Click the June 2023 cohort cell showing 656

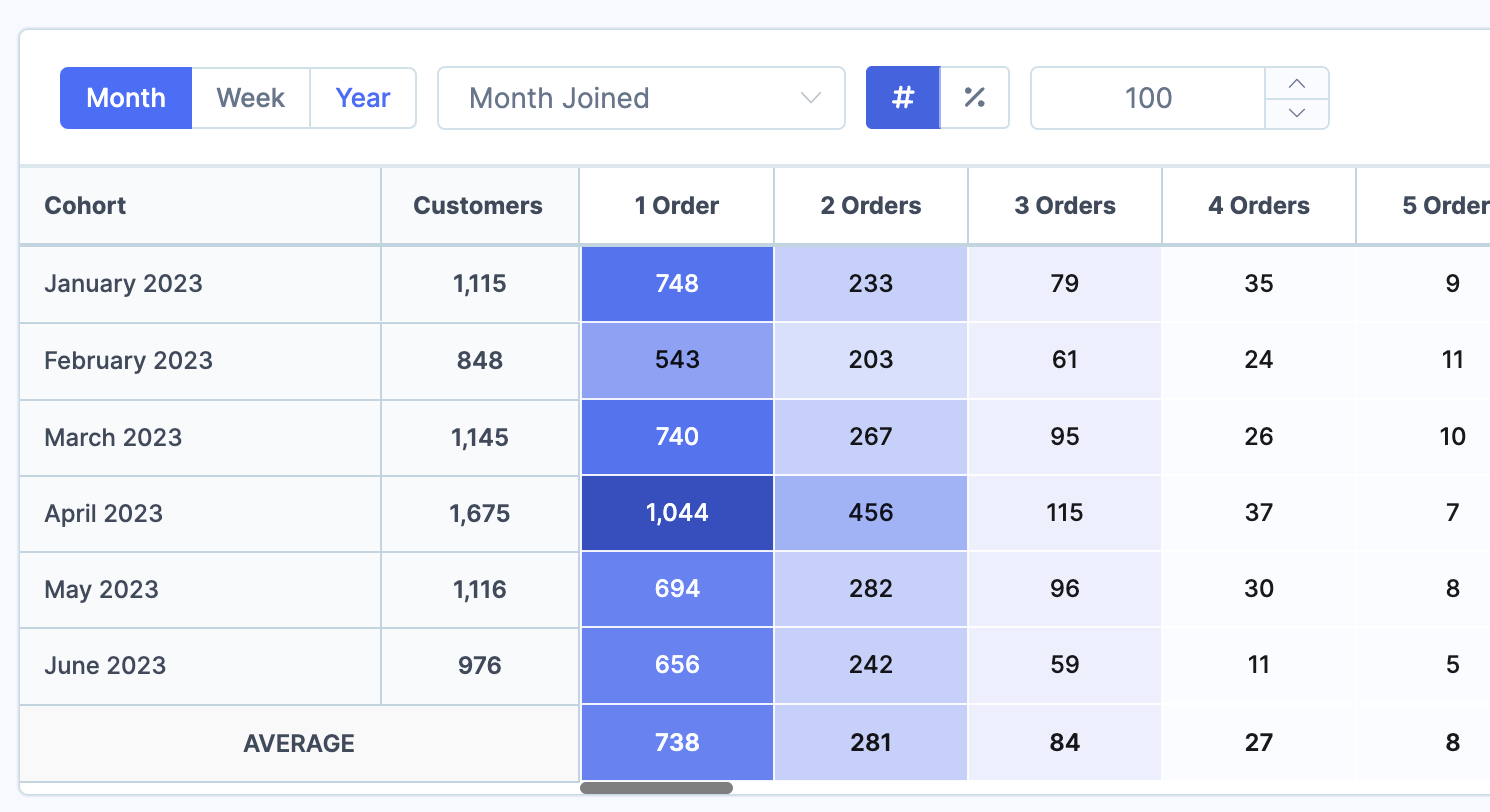click(x=676, y=665)
